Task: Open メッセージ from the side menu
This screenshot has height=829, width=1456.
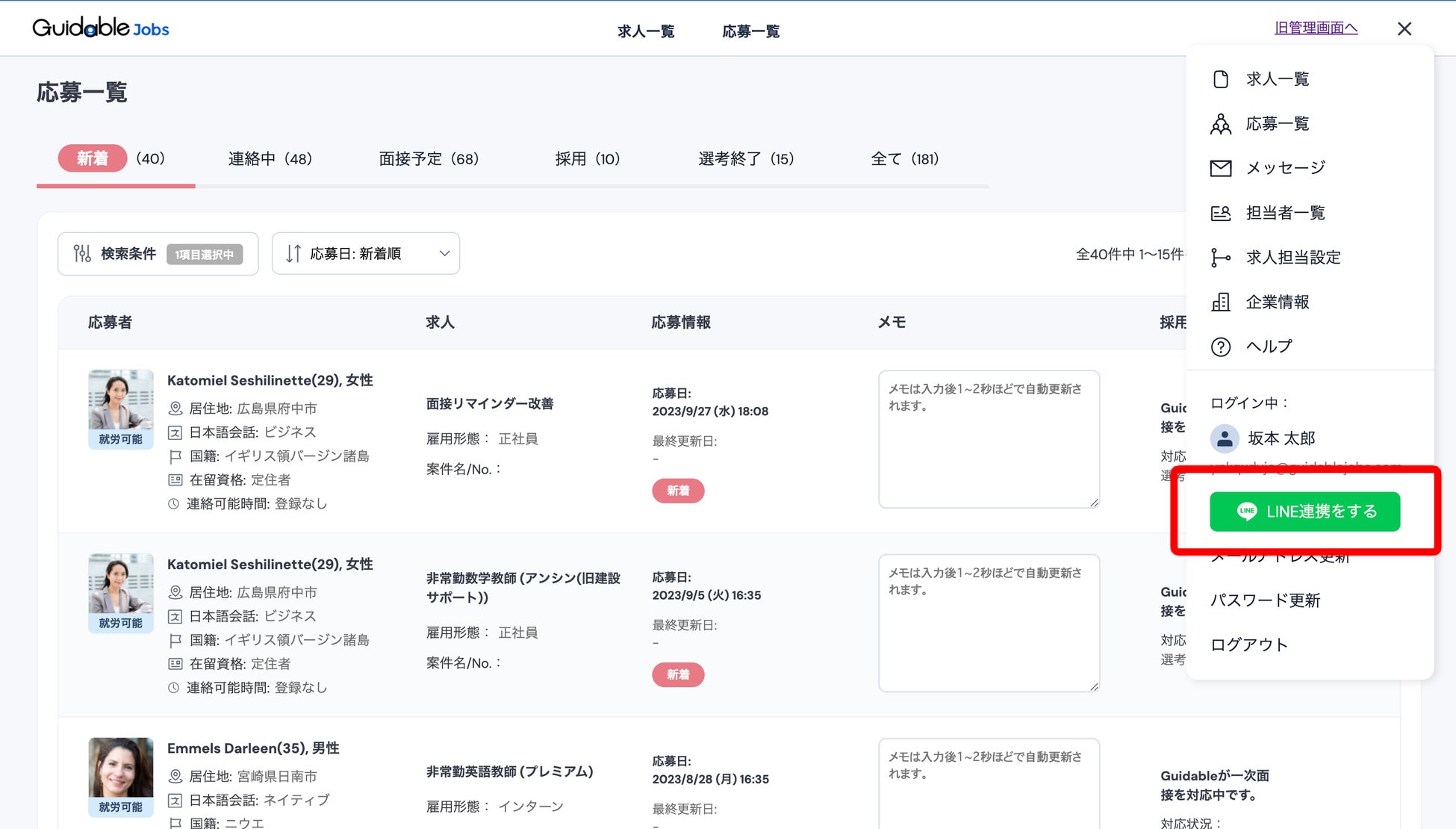Action: (1286, 168)
